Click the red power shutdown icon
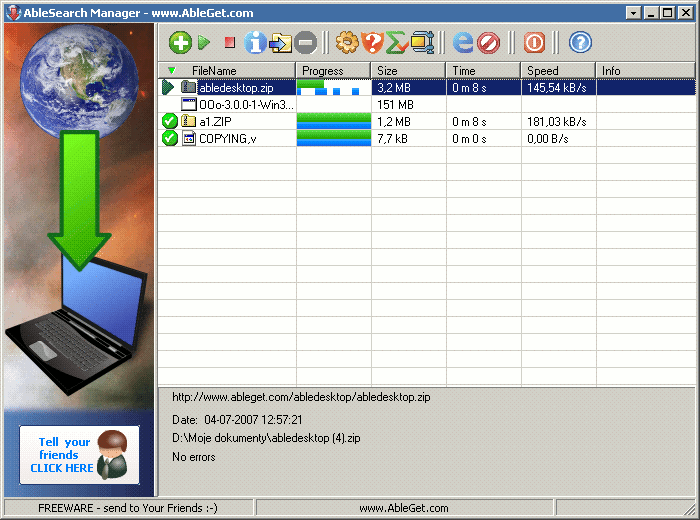700x520 pixels. tap(534, 43)
